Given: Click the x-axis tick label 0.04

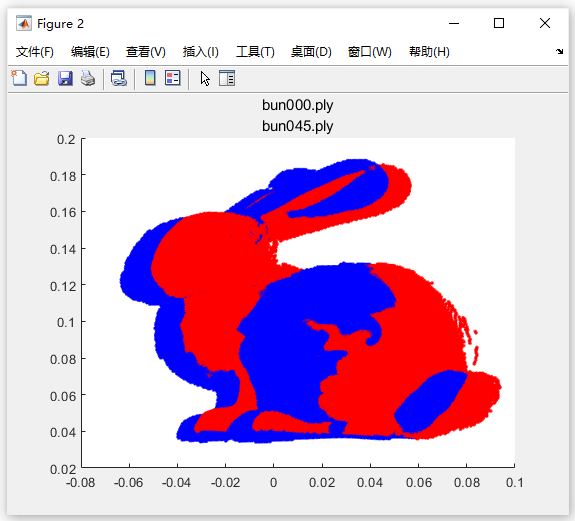Looking at the screenshot, I should pyautogui.click(x=370, y=483).
